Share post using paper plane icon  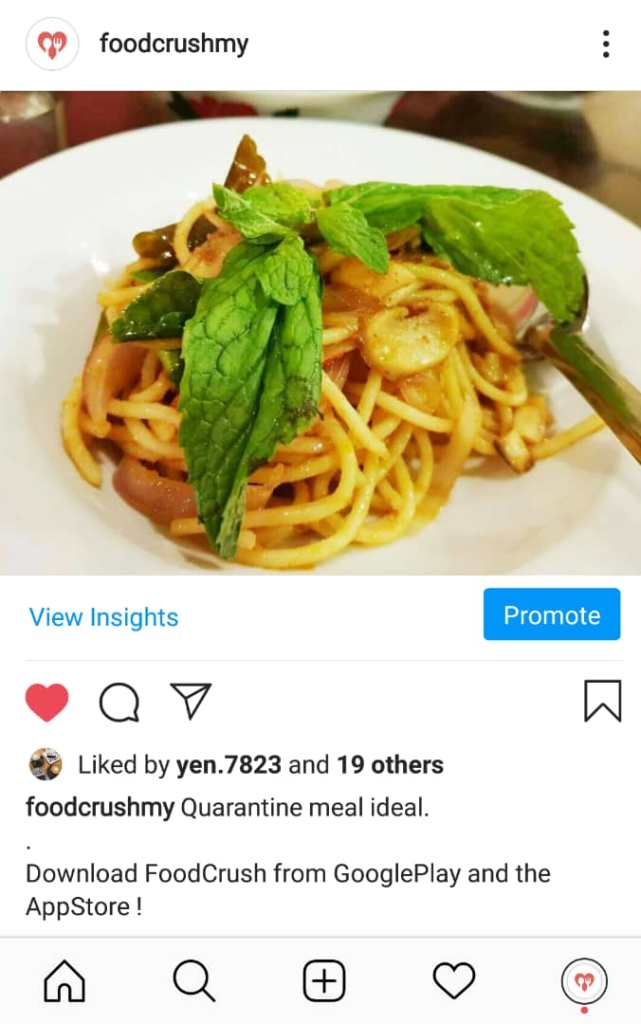point(191,701)
